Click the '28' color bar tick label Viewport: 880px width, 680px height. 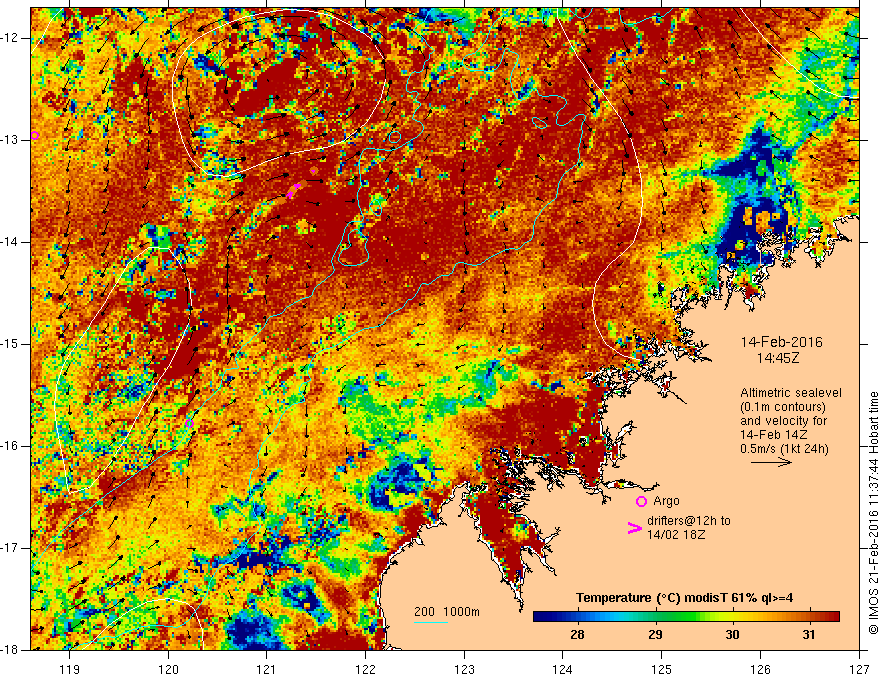[577, 635]
